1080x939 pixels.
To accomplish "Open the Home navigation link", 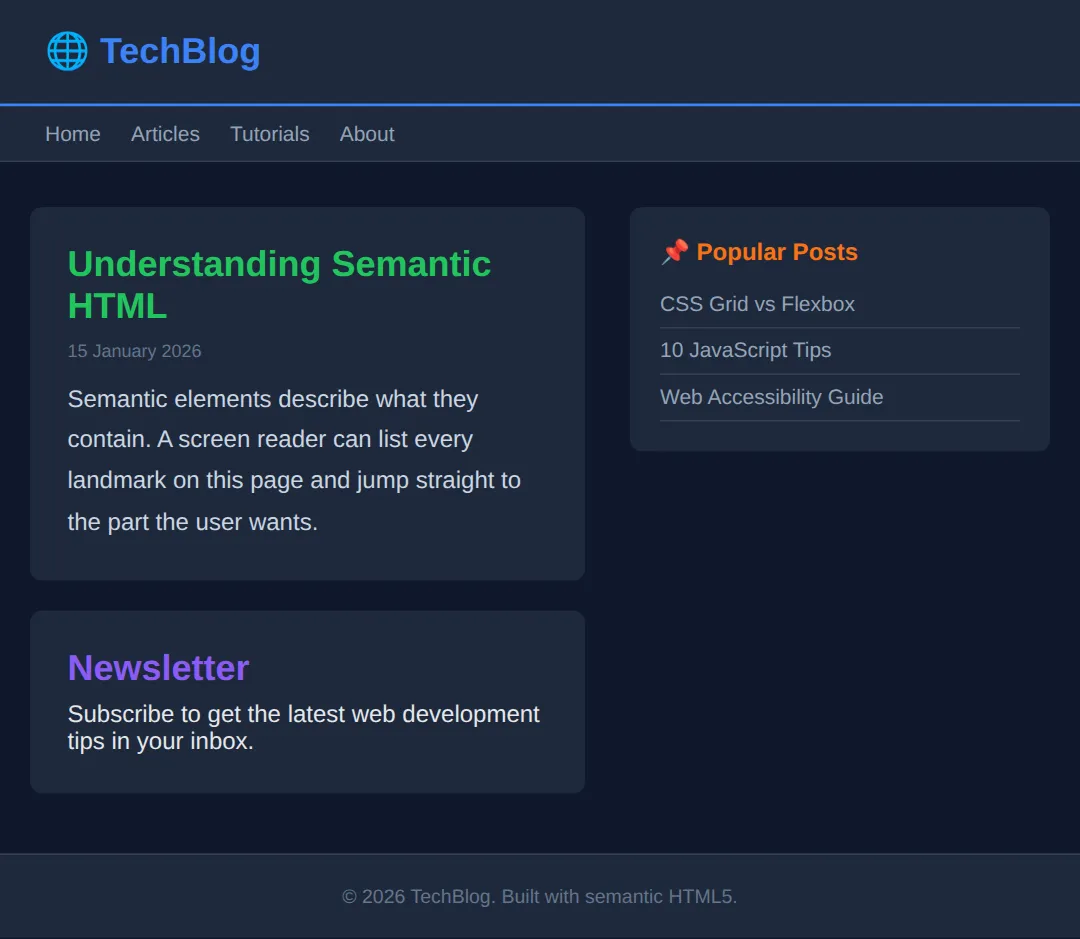I will 73,134.
